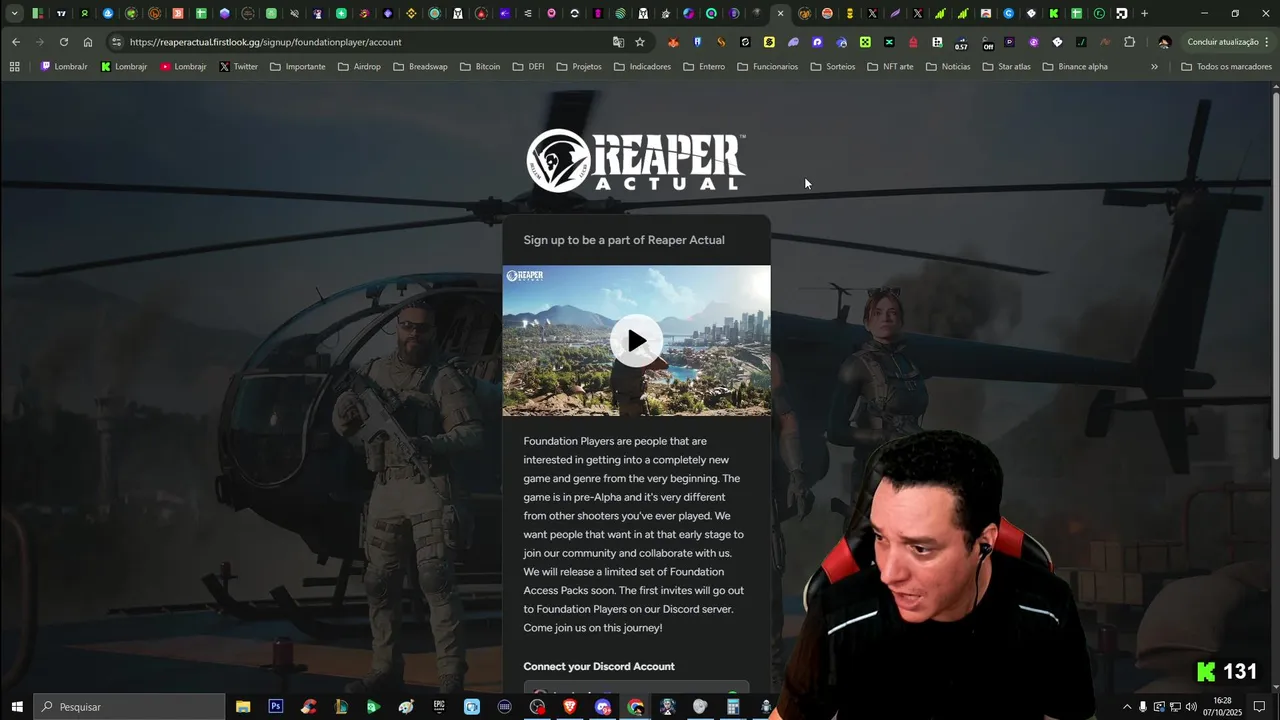Viewport: 1280px width, 720px height.
Task: Open the Chrome taskbar icon
Action: coord(636,707)
